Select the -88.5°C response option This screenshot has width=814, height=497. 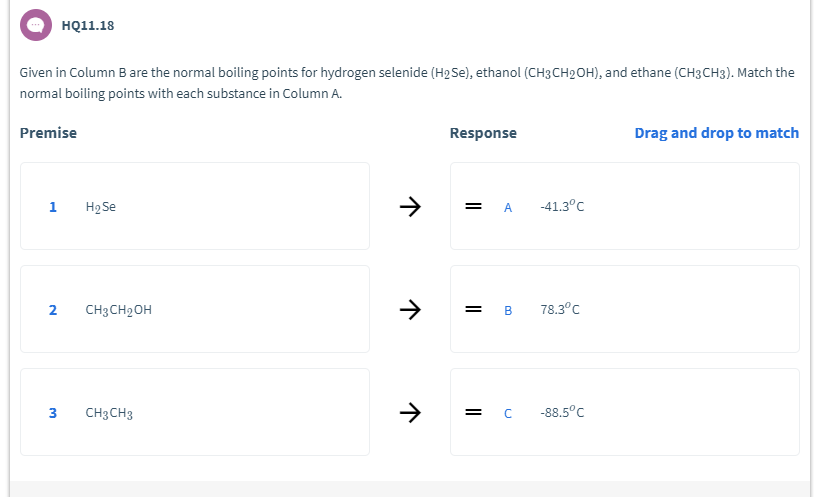(560, 412)
